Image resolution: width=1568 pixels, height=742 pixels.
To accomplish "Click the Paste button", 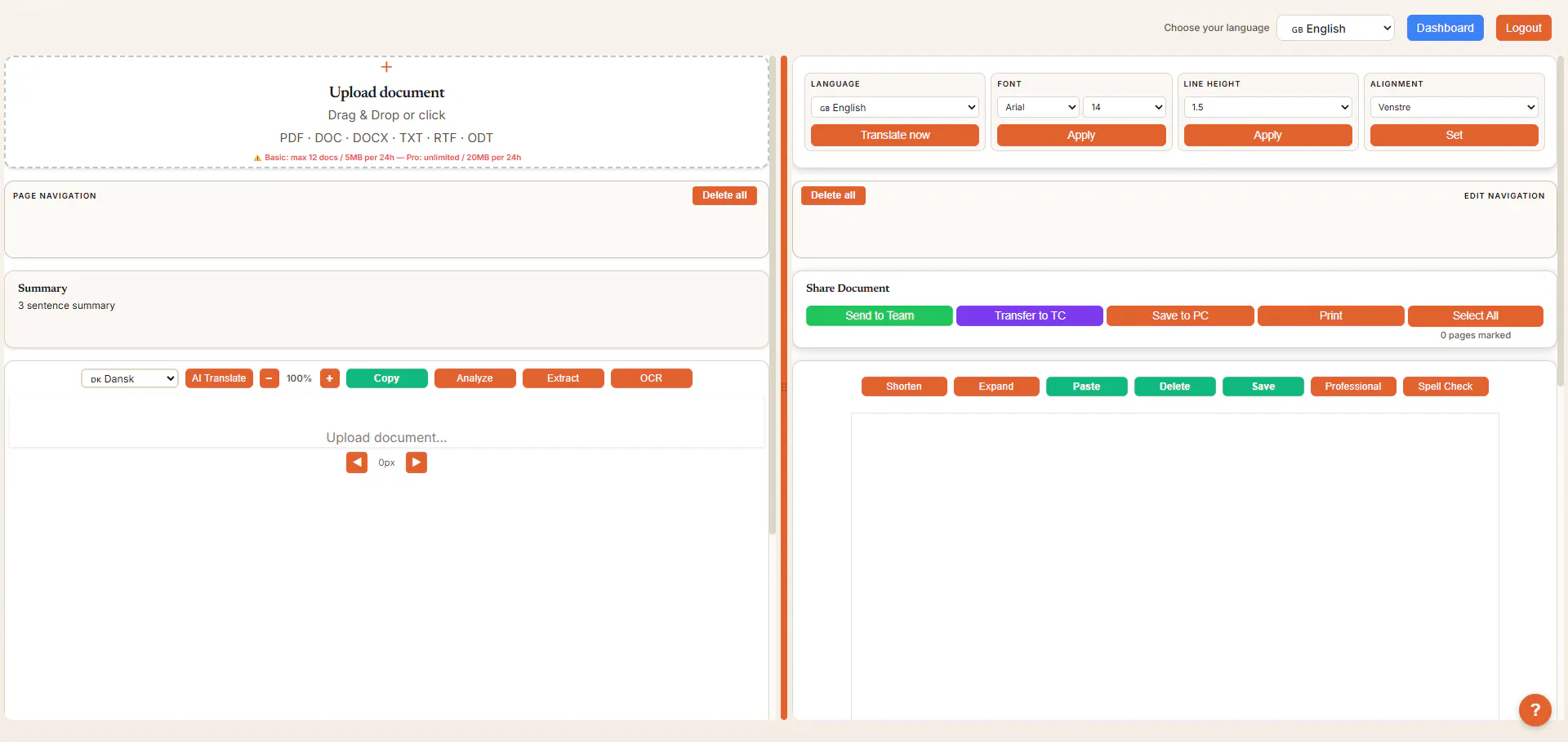I will [x=1087, y=387].
